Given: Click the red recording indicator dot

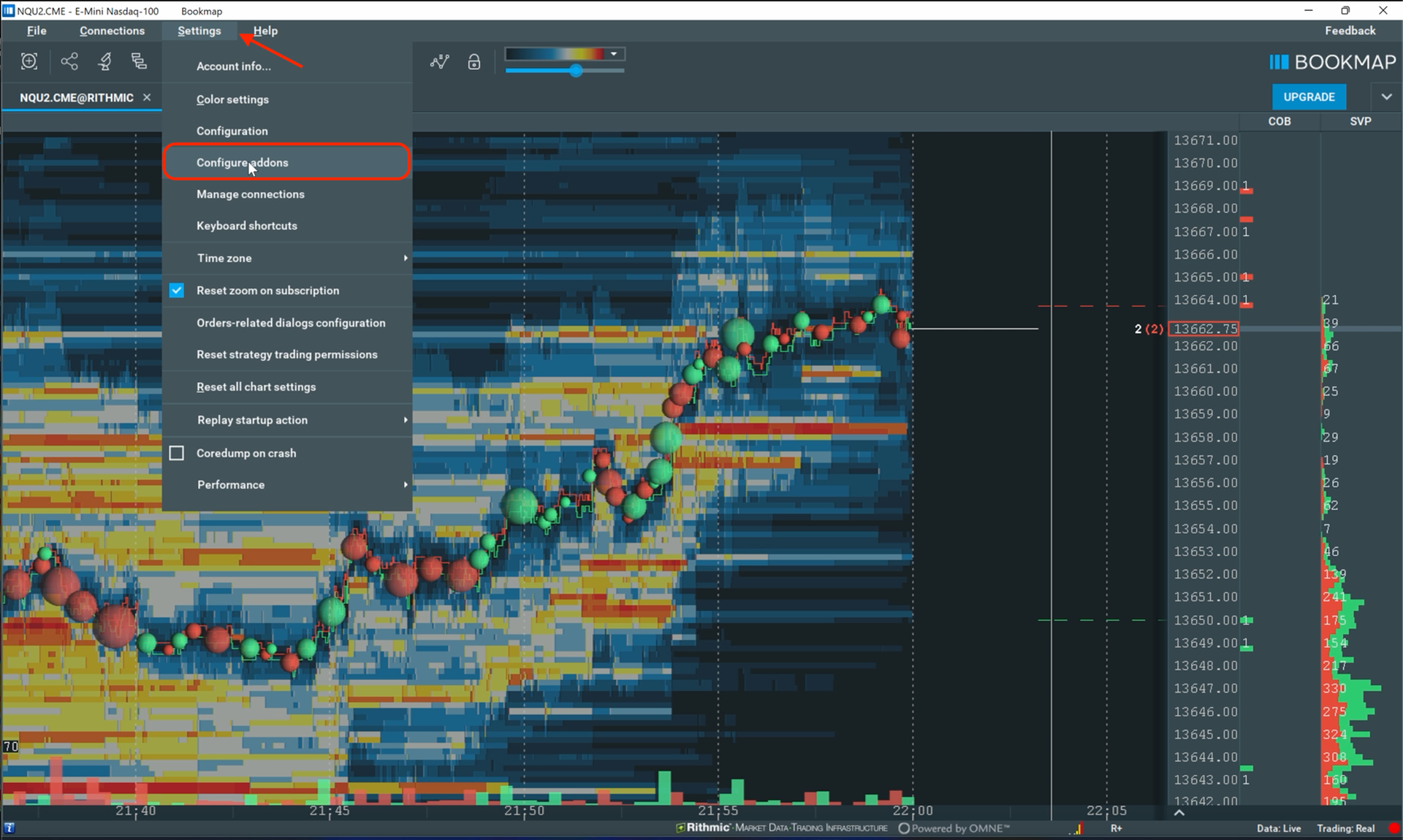Looking at the screenshot, I should [1394, 828].
